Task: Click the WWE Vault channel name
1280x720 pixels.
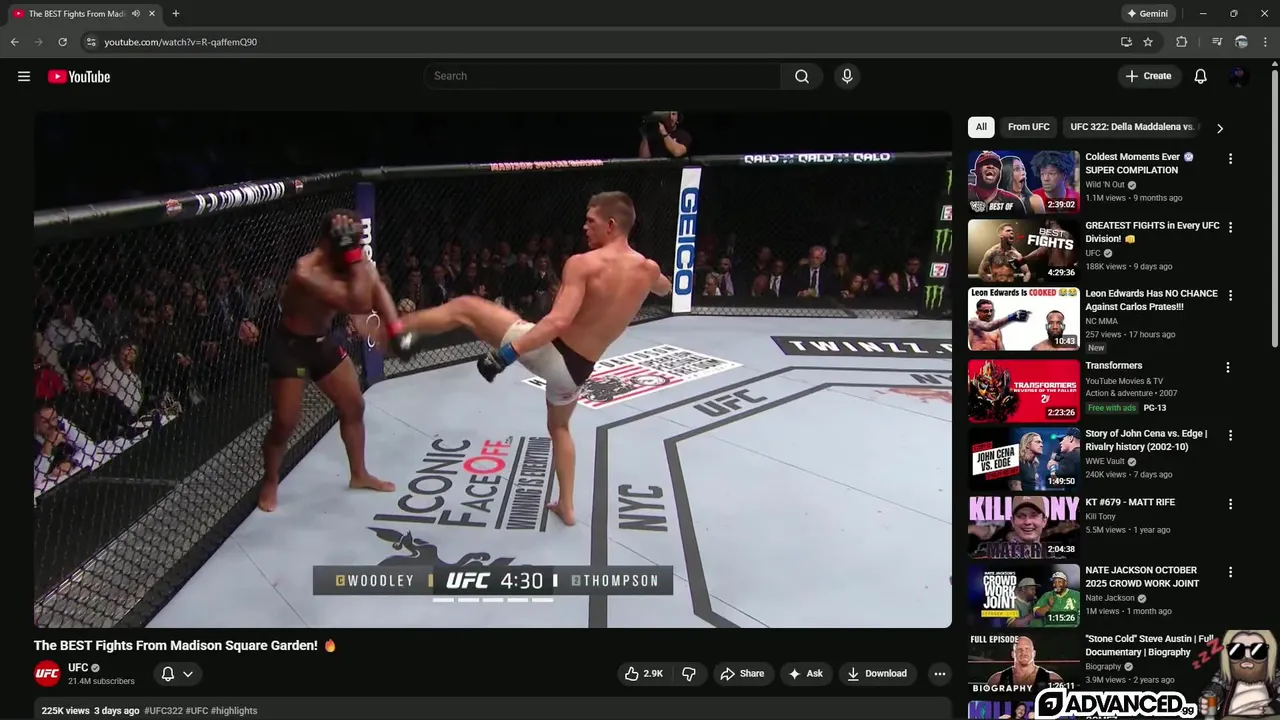Action: click(x=1105, y=462)
